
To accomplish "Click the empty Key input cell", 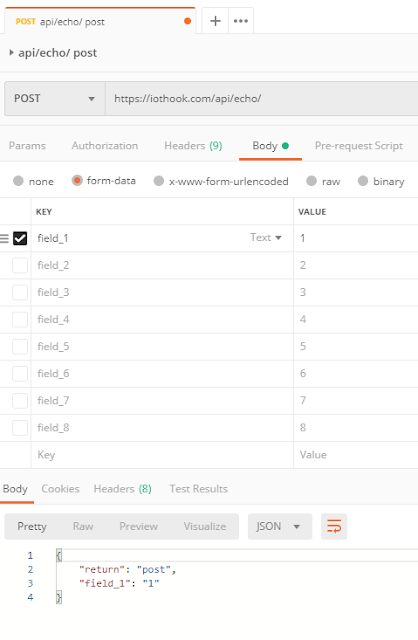I will [162, 455].
